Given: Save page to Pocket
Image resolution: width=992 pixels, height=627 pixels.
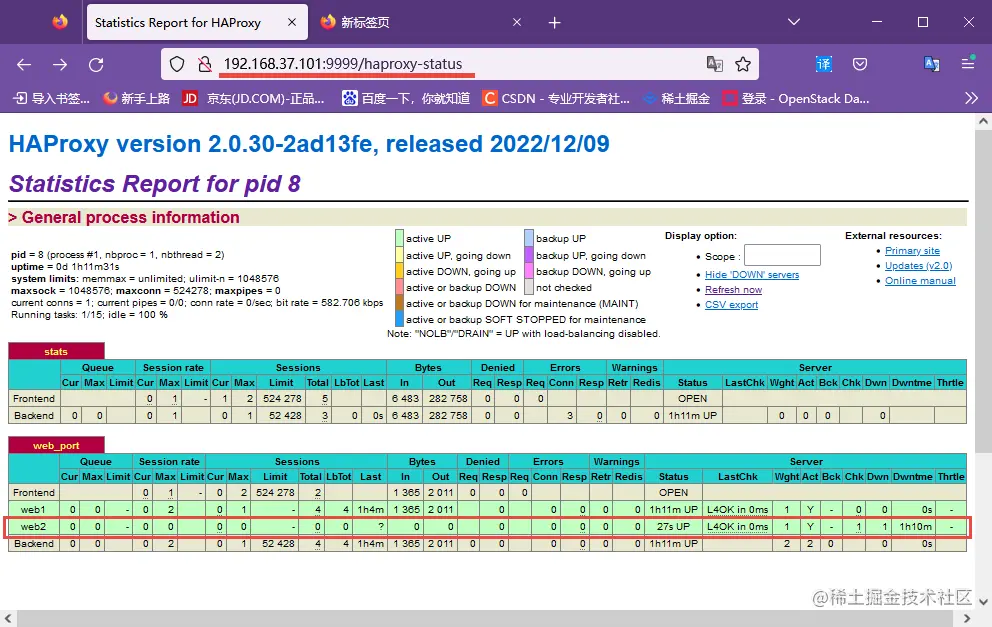Looking at the screenshot, I should [860, 64].
